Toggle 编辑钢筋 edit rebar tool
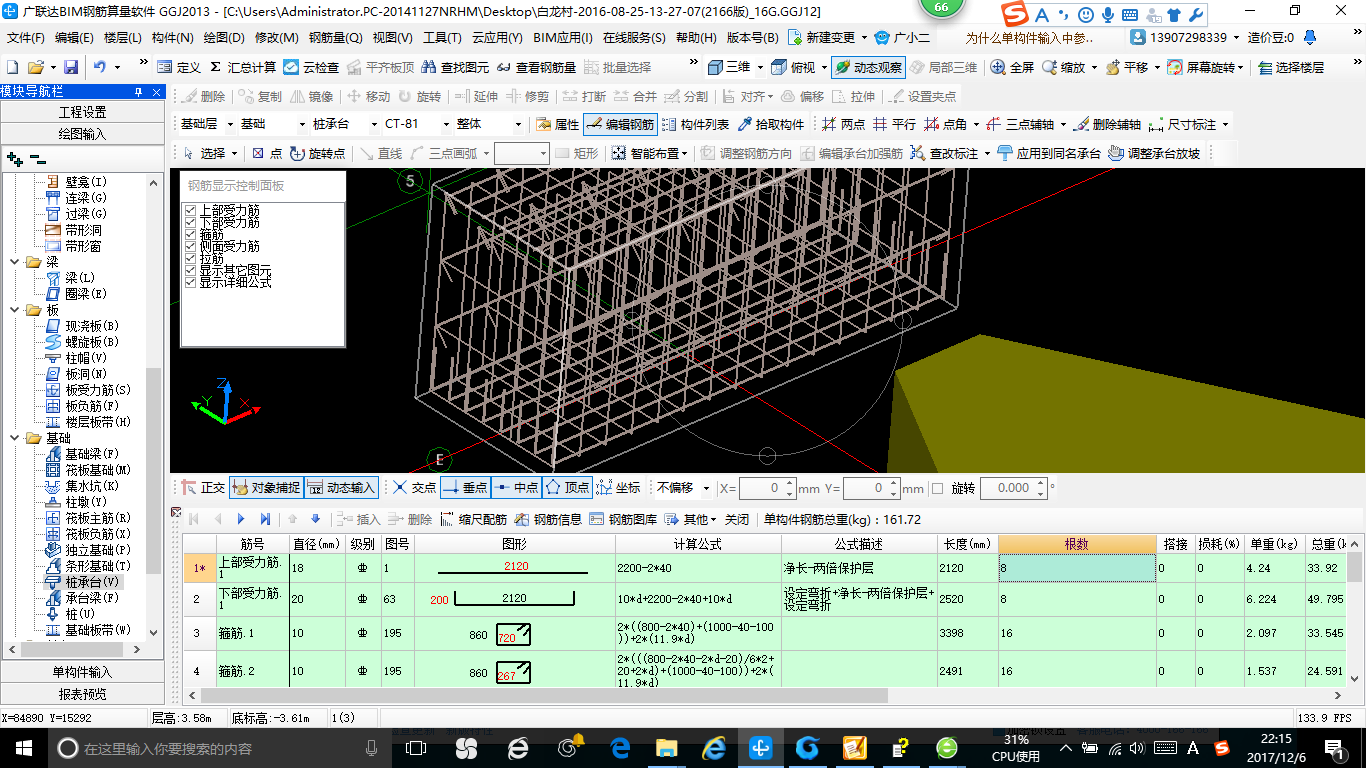Image resolution: width=1366 pixels, height=768 pixels. [620, 124]
